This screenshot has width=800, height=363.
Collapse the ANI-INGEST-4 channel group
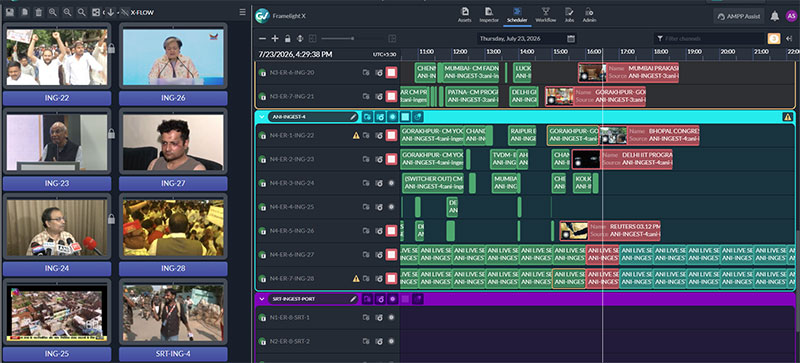(x=262, y=117)
